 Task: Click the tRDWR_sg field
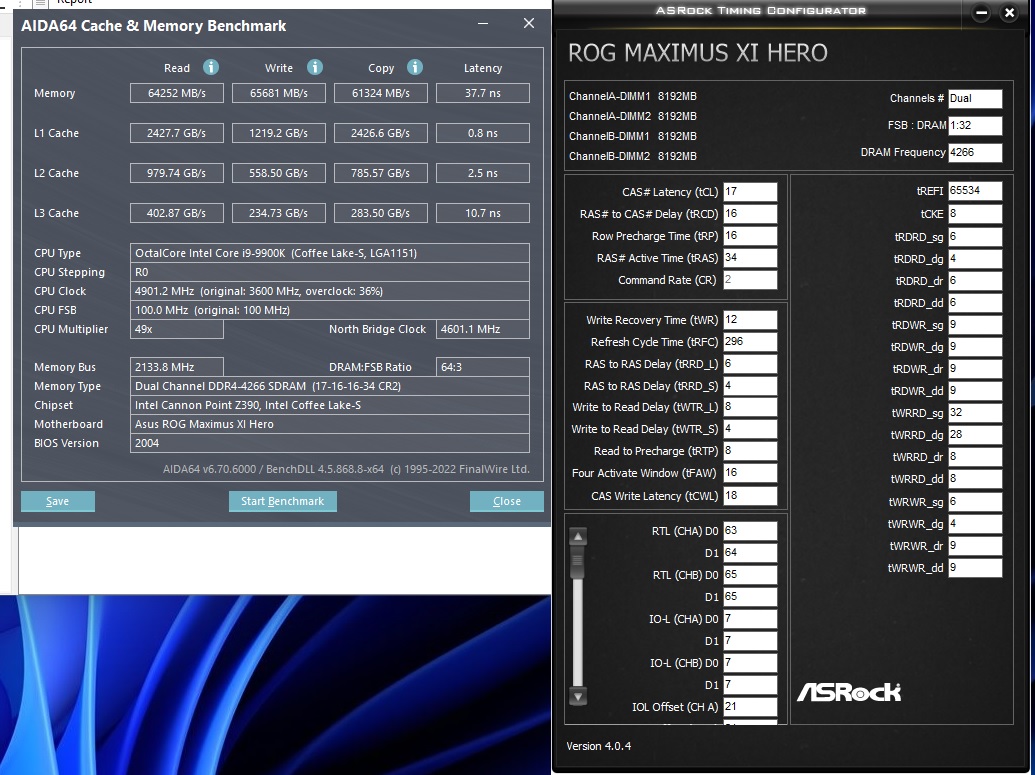pos(975,325)
